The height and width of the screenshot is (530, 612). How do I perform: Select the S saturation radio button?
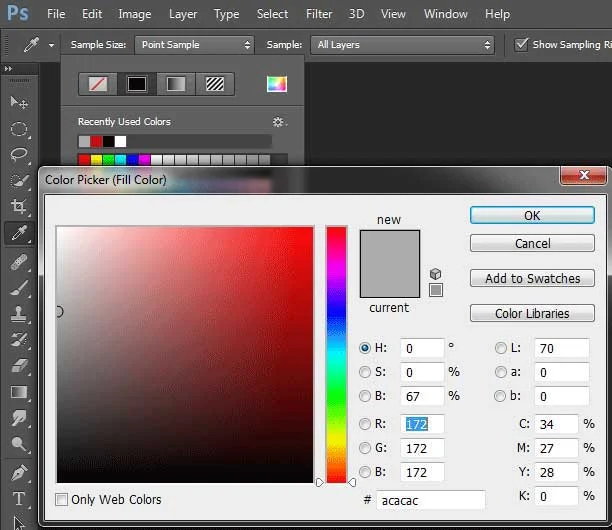(365, 372)
